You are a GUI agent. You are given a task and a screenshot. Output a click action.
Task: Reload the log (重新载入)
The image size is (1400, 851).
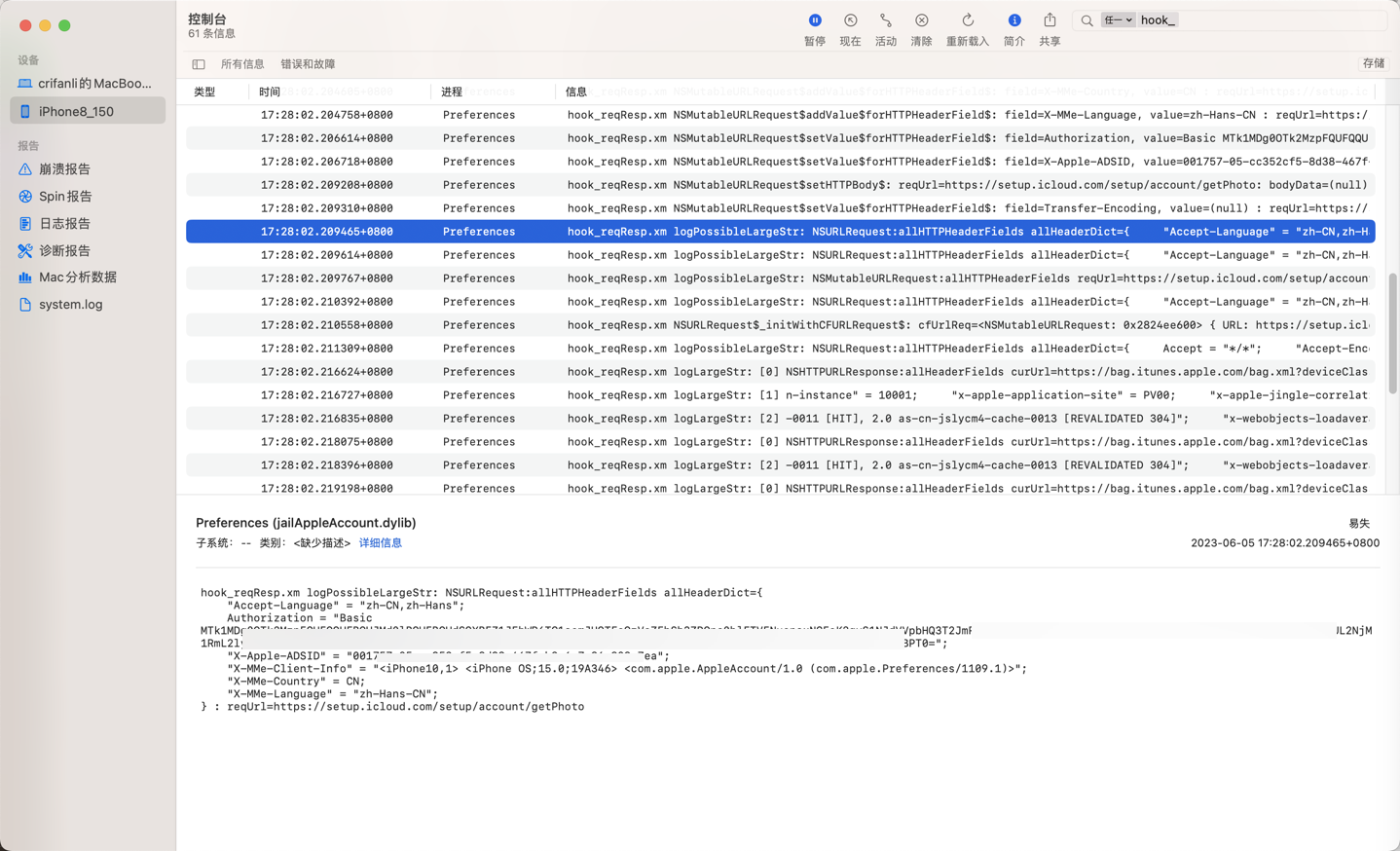pos(968,20)
